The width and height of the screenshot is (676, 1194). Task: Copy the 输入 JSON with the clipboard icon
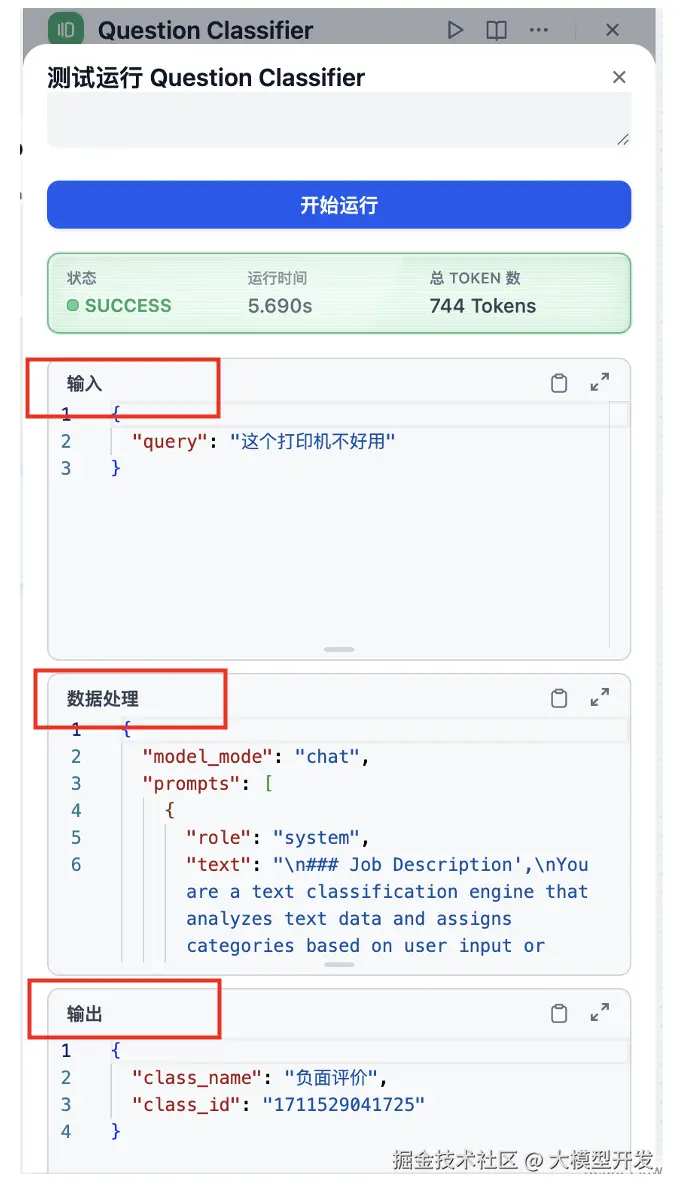pos(559,381)
